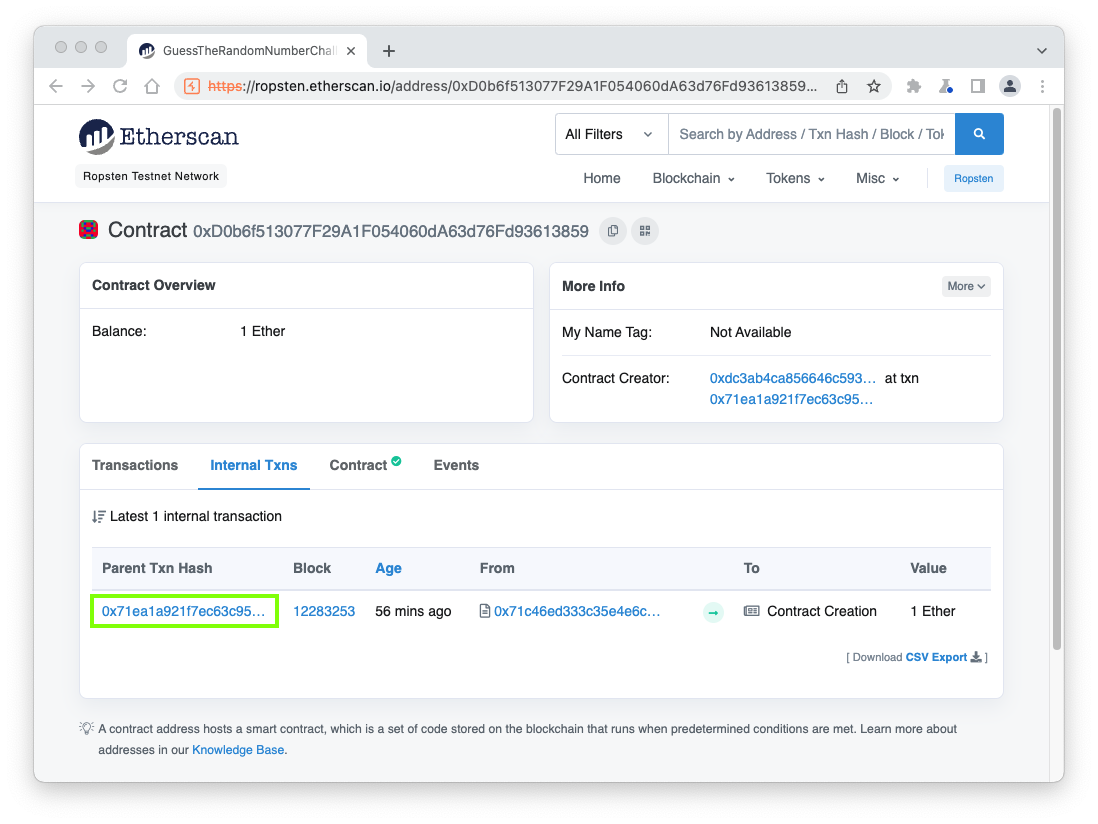Open a new browser tab with the plus icon

click(389, 50)
